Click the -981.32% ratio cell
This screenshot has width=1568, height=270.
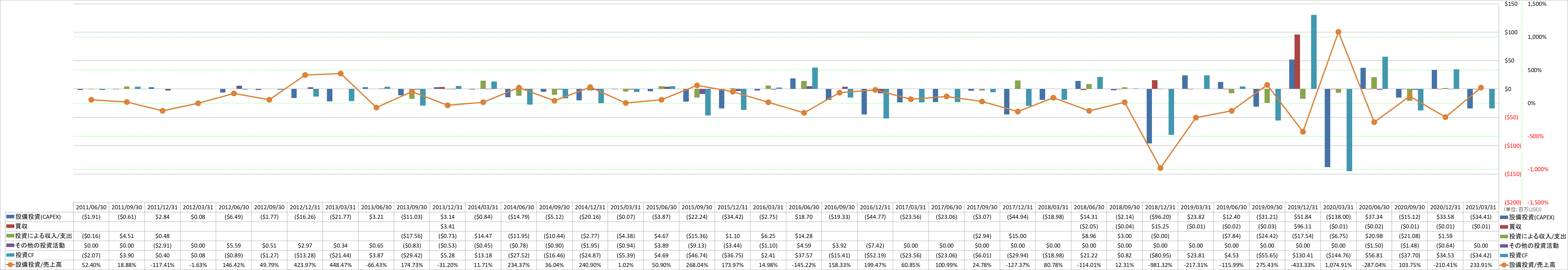pyautogui.click(x=1160, y=265)
